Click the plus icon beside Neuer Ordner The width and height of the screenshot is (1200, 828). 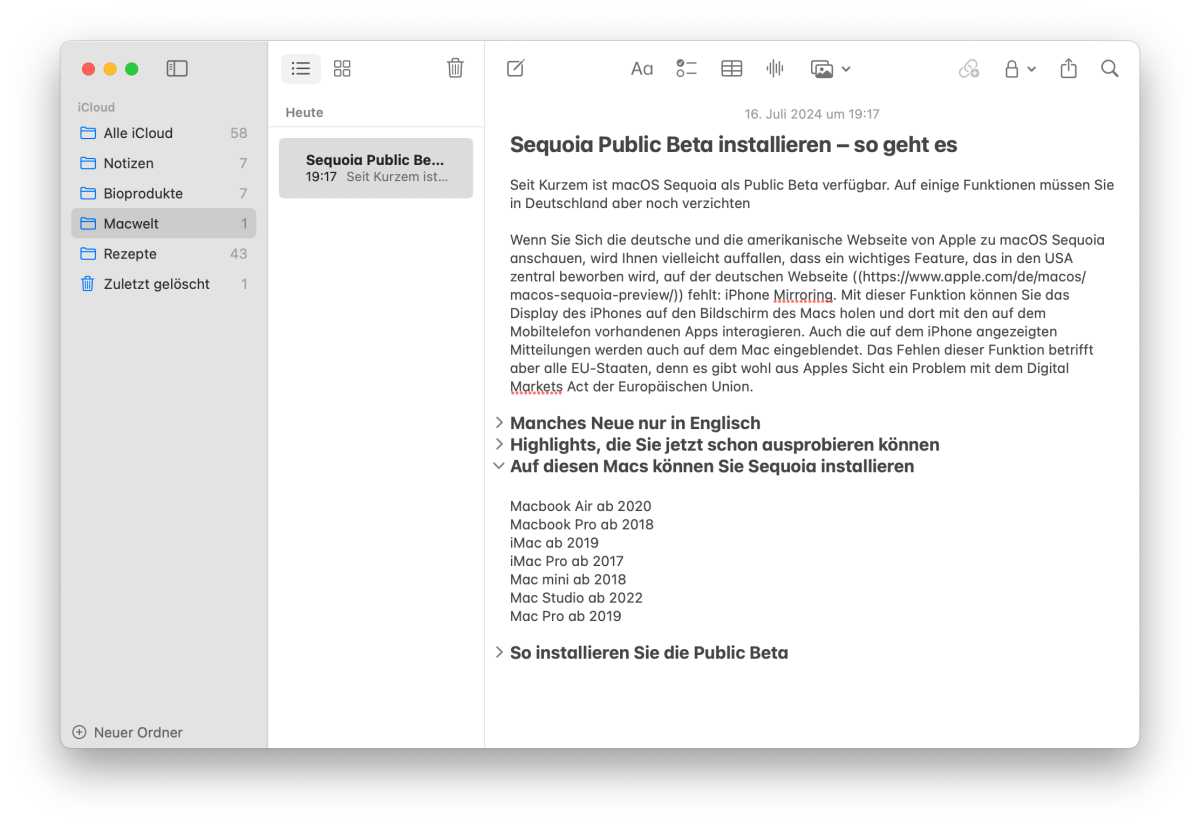coord(80,732)
